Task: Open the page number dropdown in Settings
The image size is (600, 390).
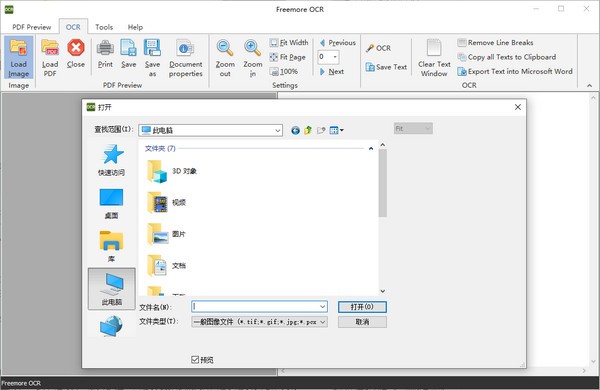Action: click(335, 57)
